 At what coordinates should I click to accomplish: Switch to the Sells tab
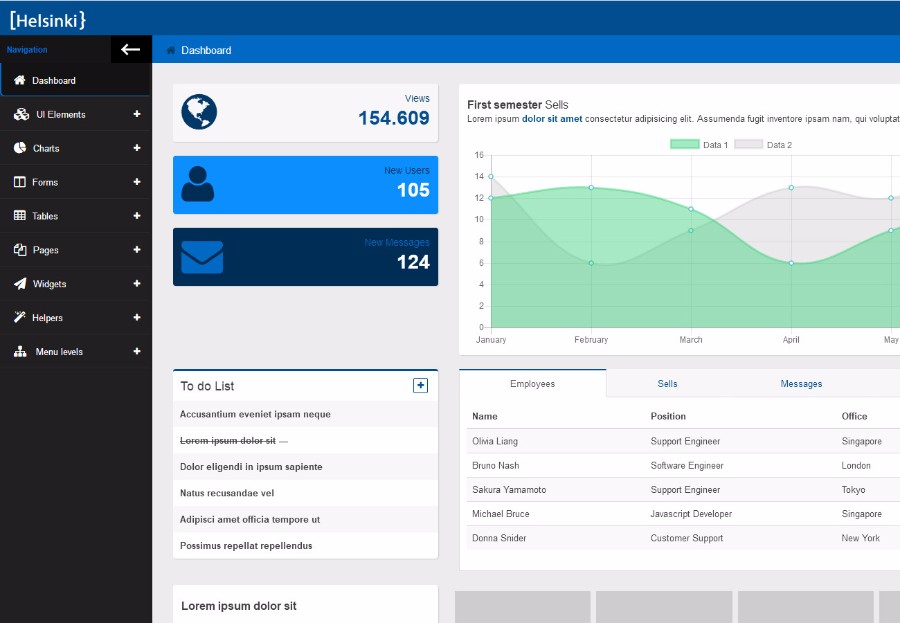[667, 383]
